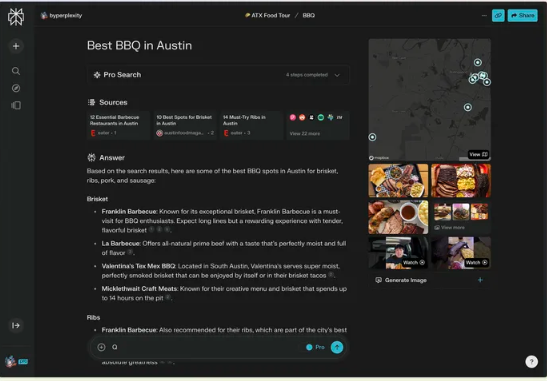
Task: Click the help question mark button
Action: point(531,361)
